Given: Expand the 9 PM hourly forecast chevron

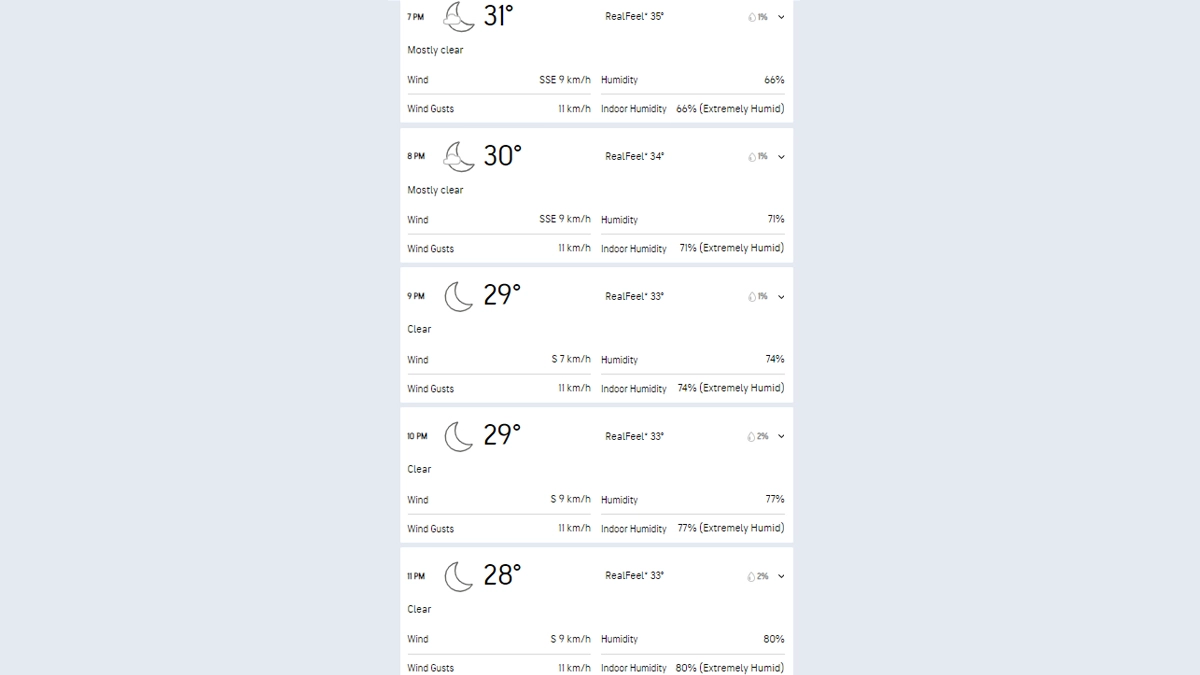Looking at the screenshot, I should (781, 297).
